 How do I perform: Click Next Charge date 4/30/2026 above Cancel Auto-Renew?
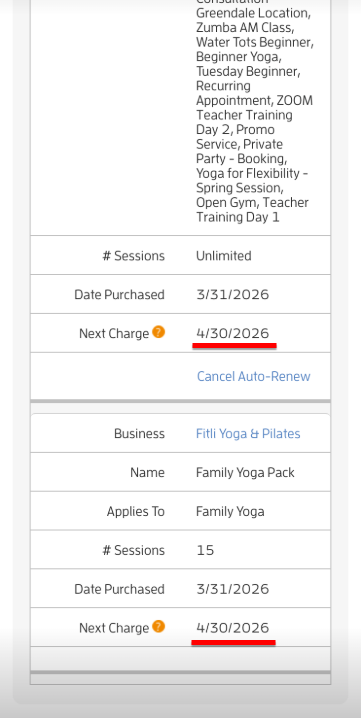pyautogui.click(x=232, y=333)
